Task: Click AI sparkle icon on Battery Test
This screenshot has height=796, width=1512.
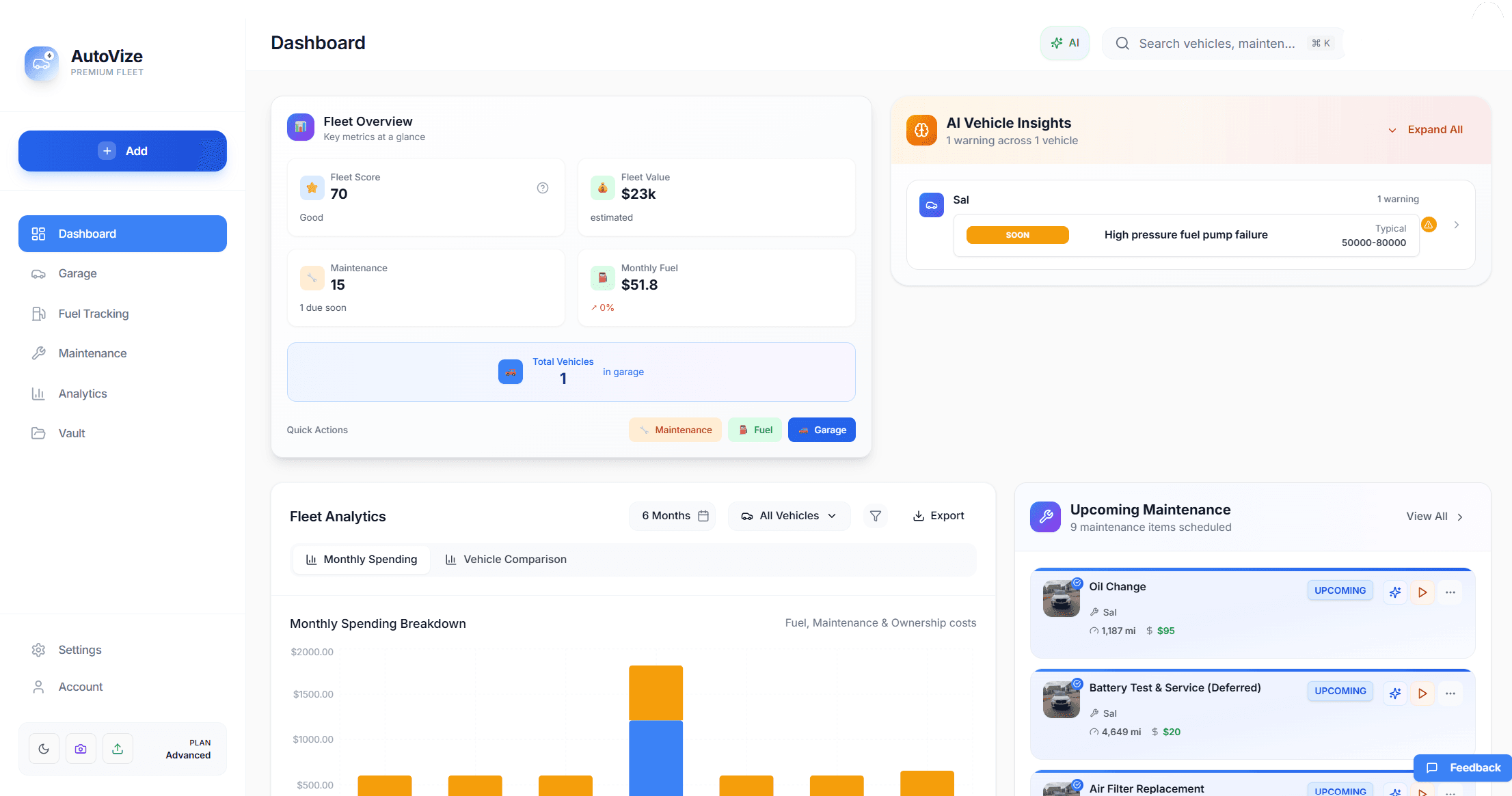Action: [1395, 694]
